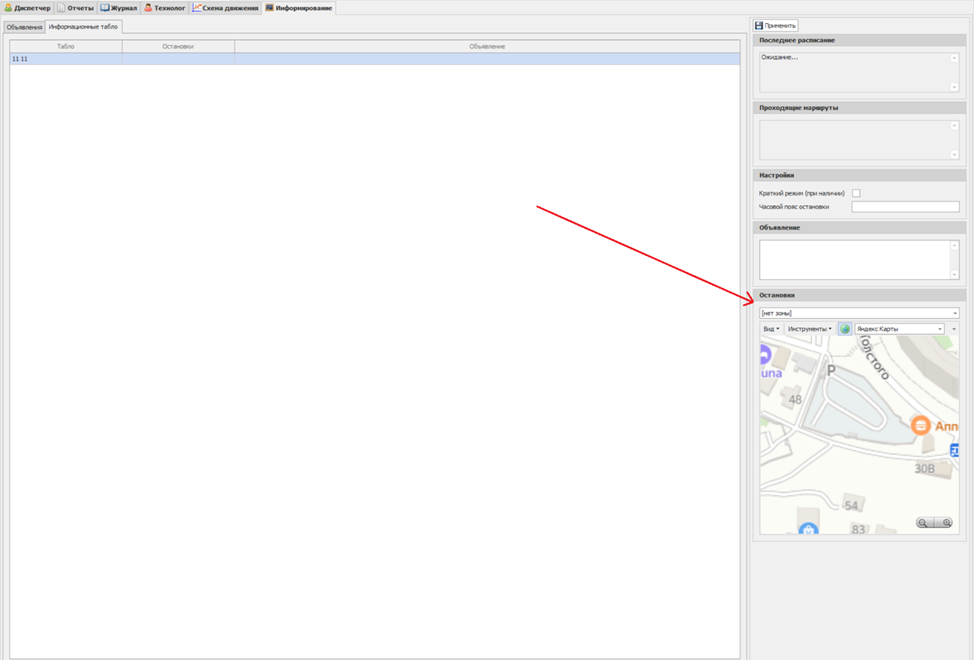The width and height of the screenshot is (974, 660).
Task: Click the parking P symbol on the map
Action: tap(830, 370)
